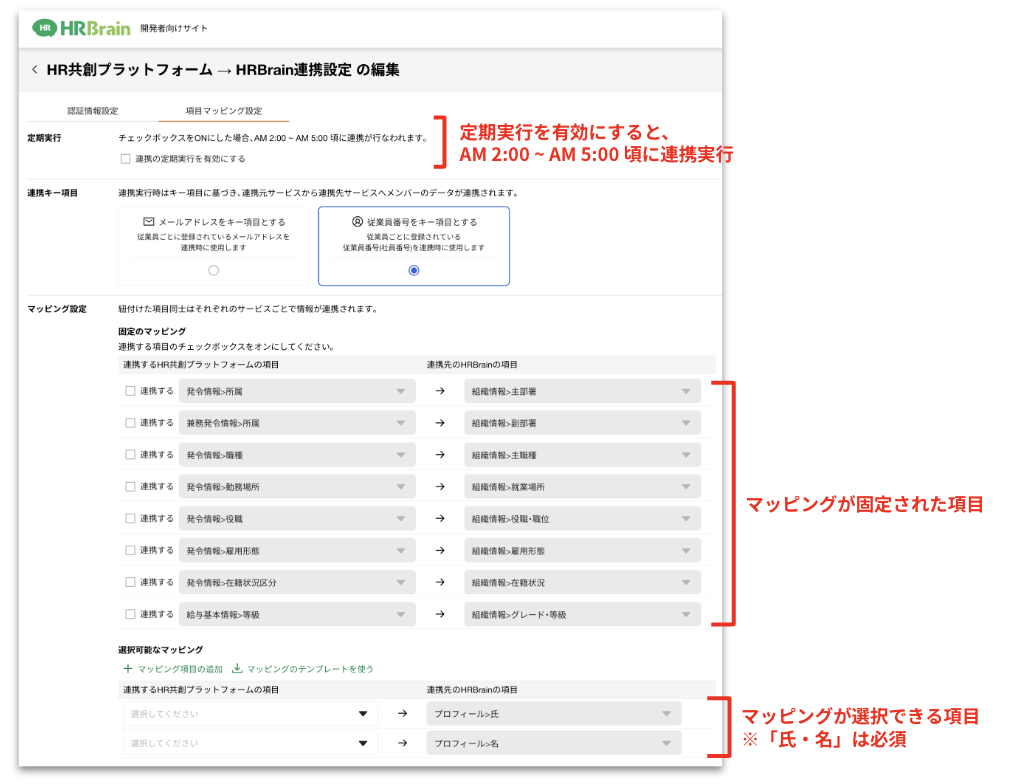Click the download icon for mapping template
This screenshot has width=1024, height=784.
(x=237, y=668)
